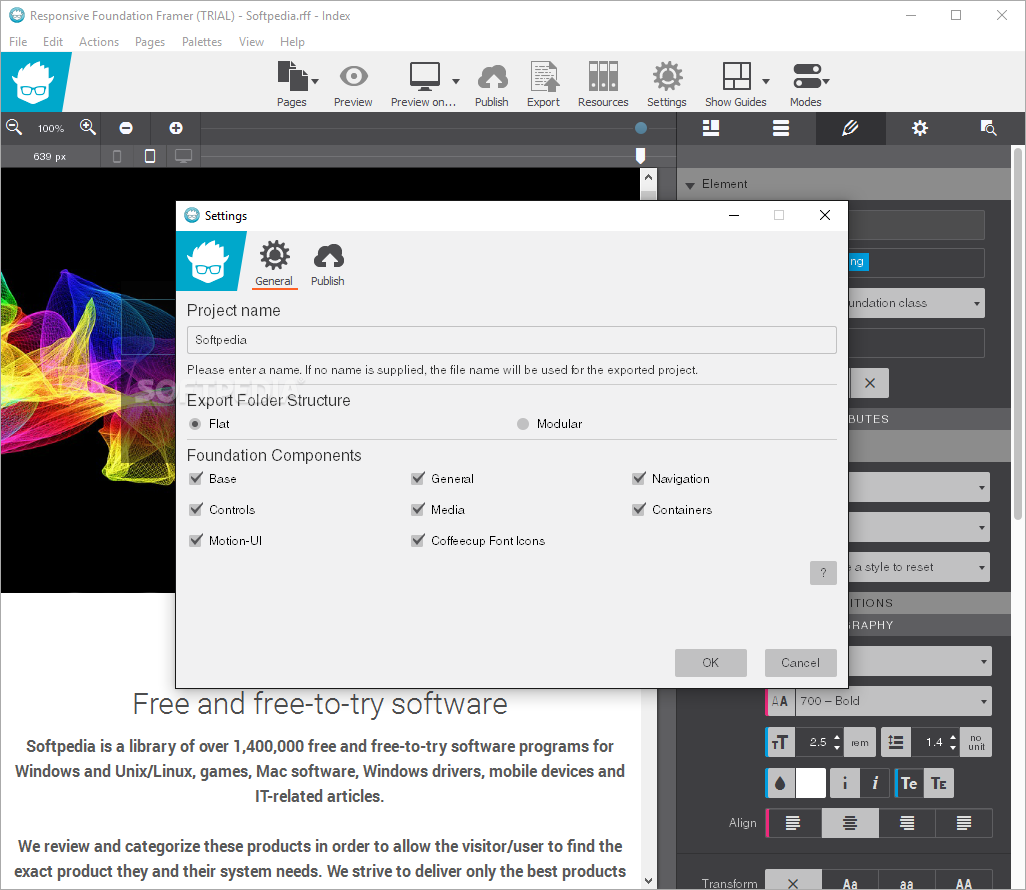This screenshot has height=890, width=1026.
Task: Open the Resources binders icon
Action: click(603, 77)
